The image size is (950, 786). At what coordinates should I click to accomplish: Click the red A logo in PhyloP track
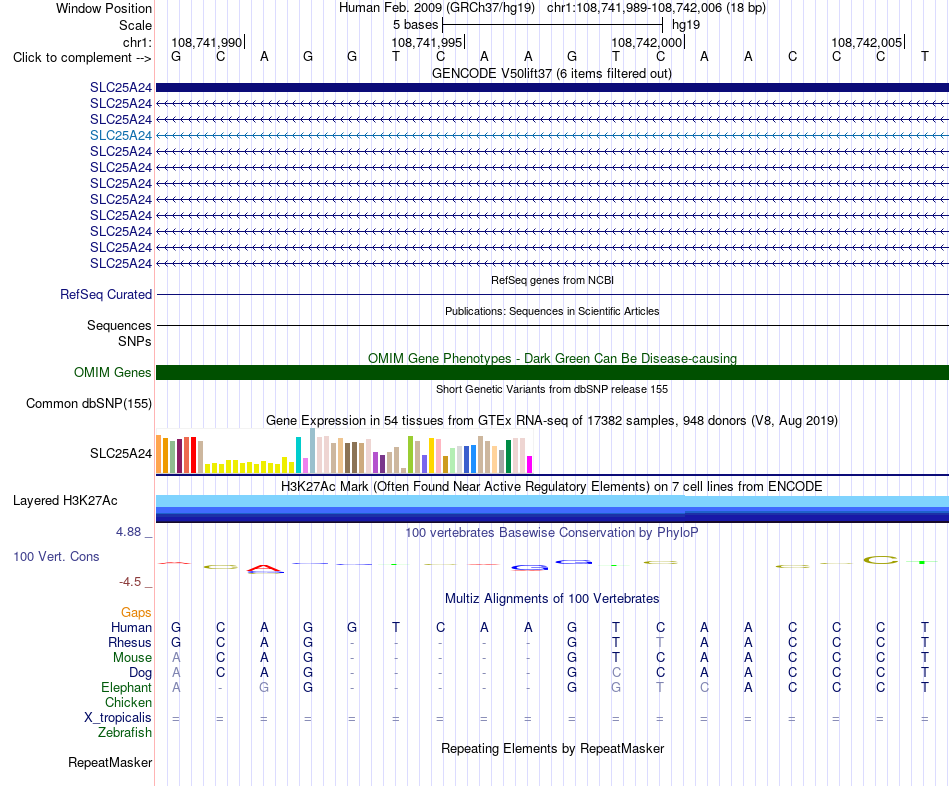click(x=264, y=568)
